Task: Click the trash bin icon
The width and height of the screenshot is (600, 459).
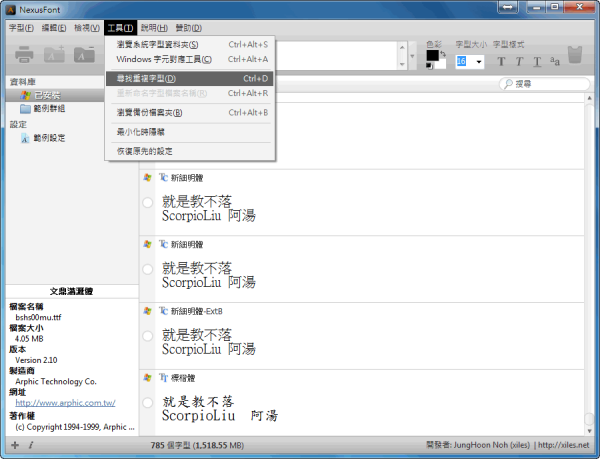Action: (x=575, y=54)
